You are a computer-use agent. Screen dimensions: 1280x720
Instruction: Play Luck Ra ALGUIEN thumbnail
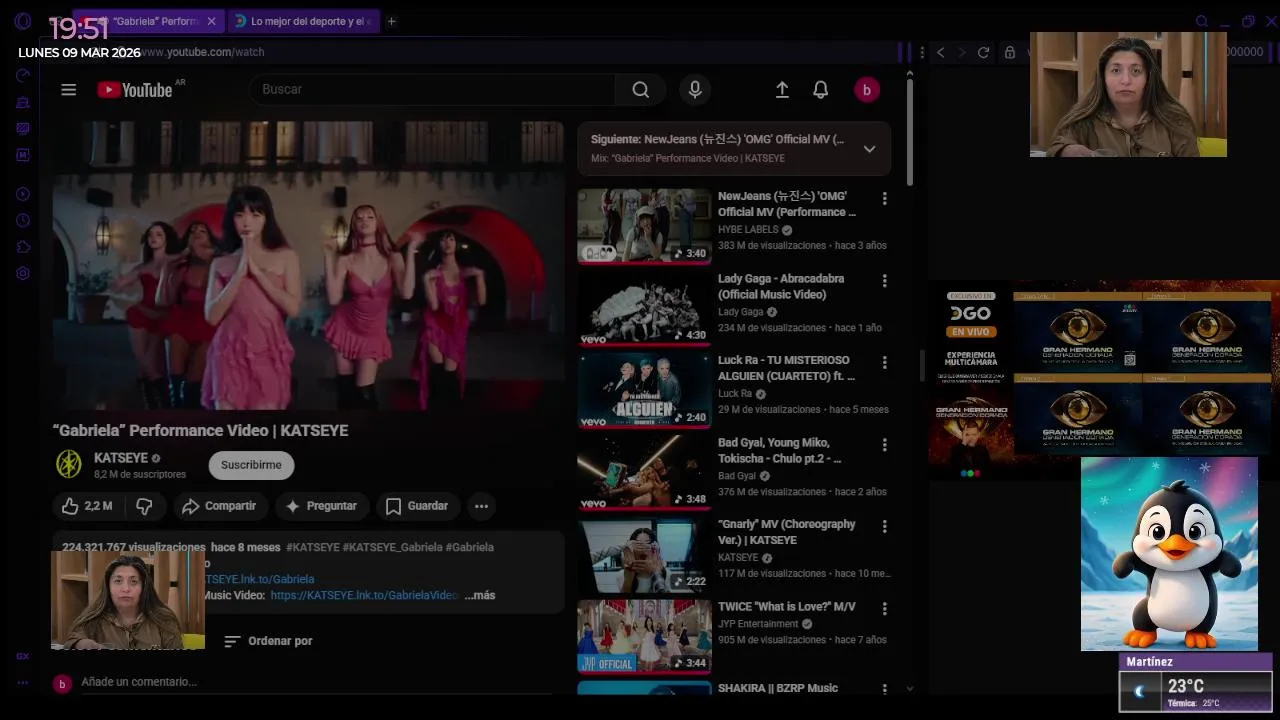pos(644,390)
